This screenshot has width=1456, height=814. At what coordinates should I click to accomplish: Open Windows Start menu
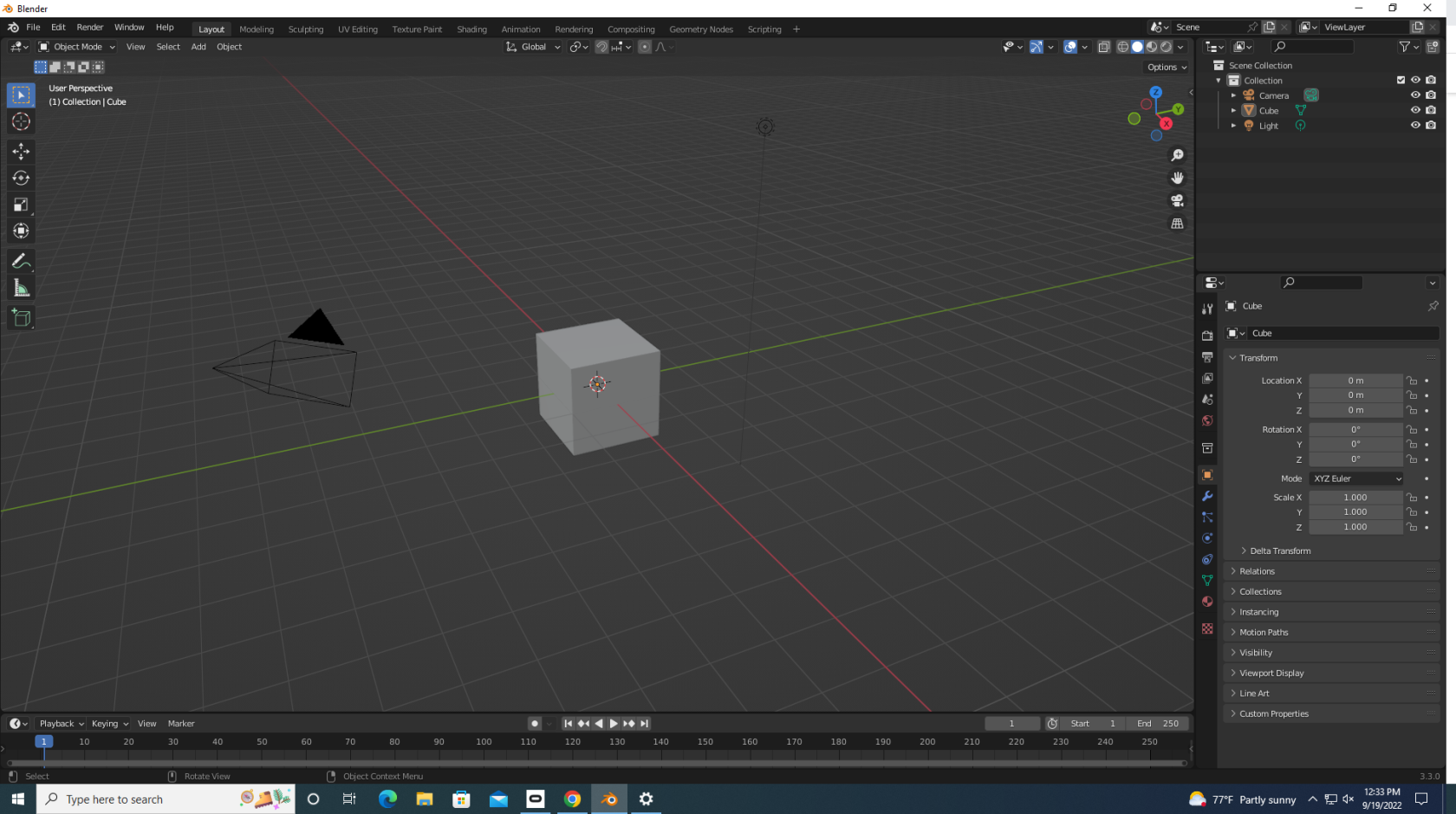(x=17, y=799)
